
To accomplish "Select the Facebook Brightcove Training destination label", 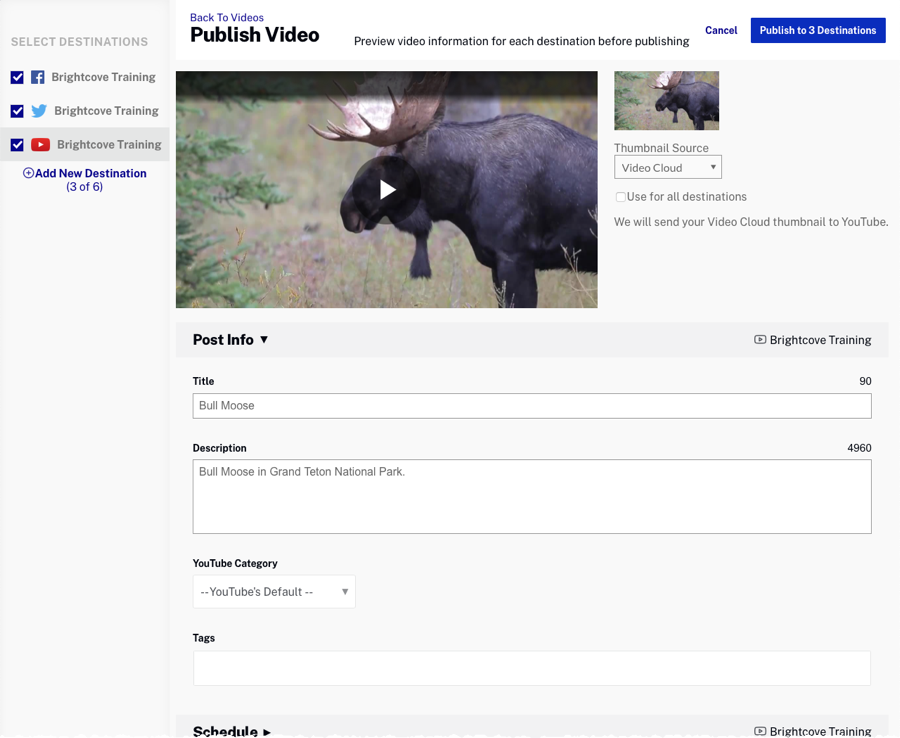I will 103,77.
